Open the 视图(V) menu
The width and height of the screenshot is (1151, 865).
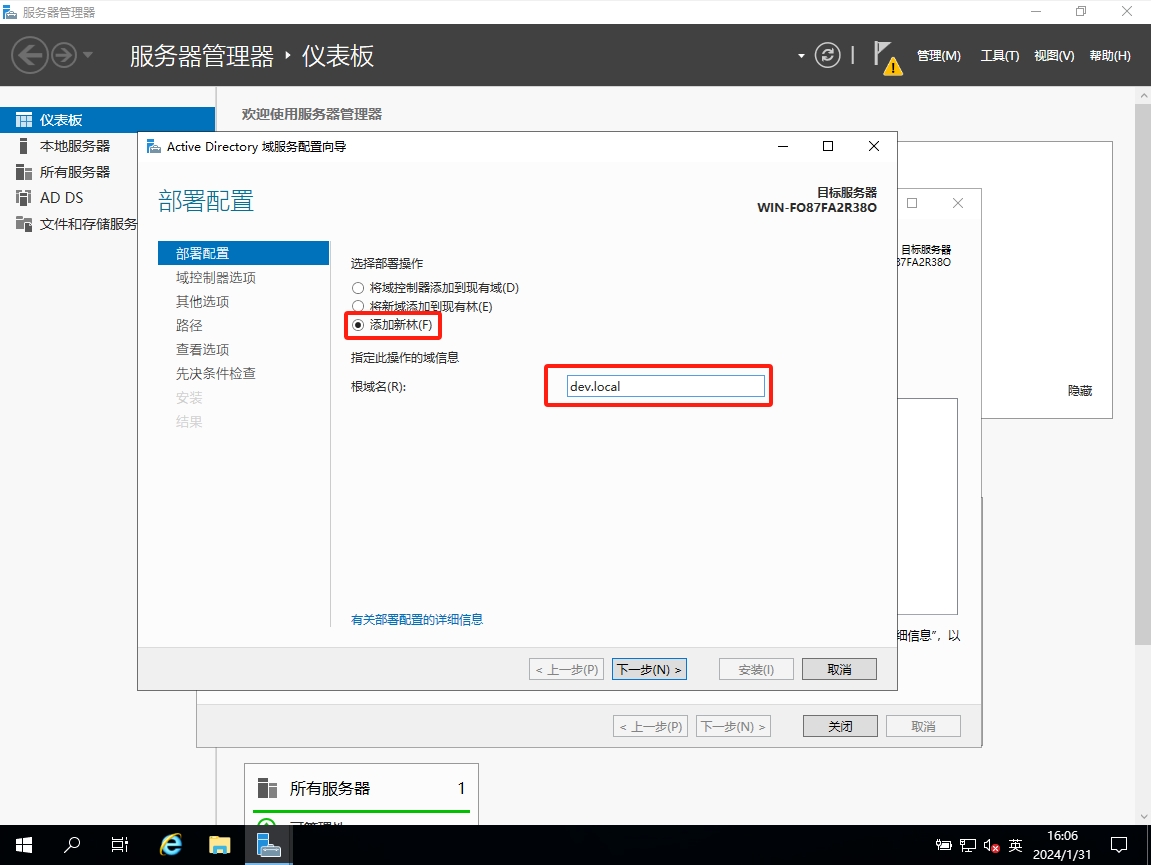point(1053,56)
